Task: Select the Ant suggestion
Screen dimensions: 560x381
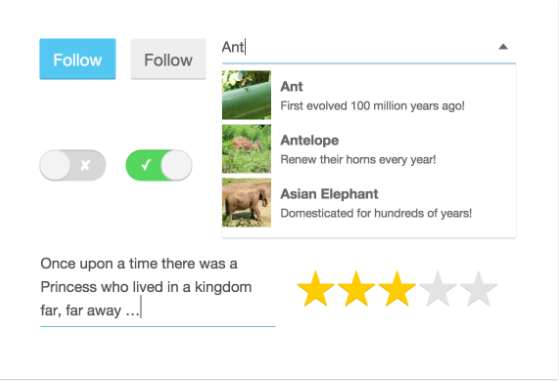Action: coord(369,95)
